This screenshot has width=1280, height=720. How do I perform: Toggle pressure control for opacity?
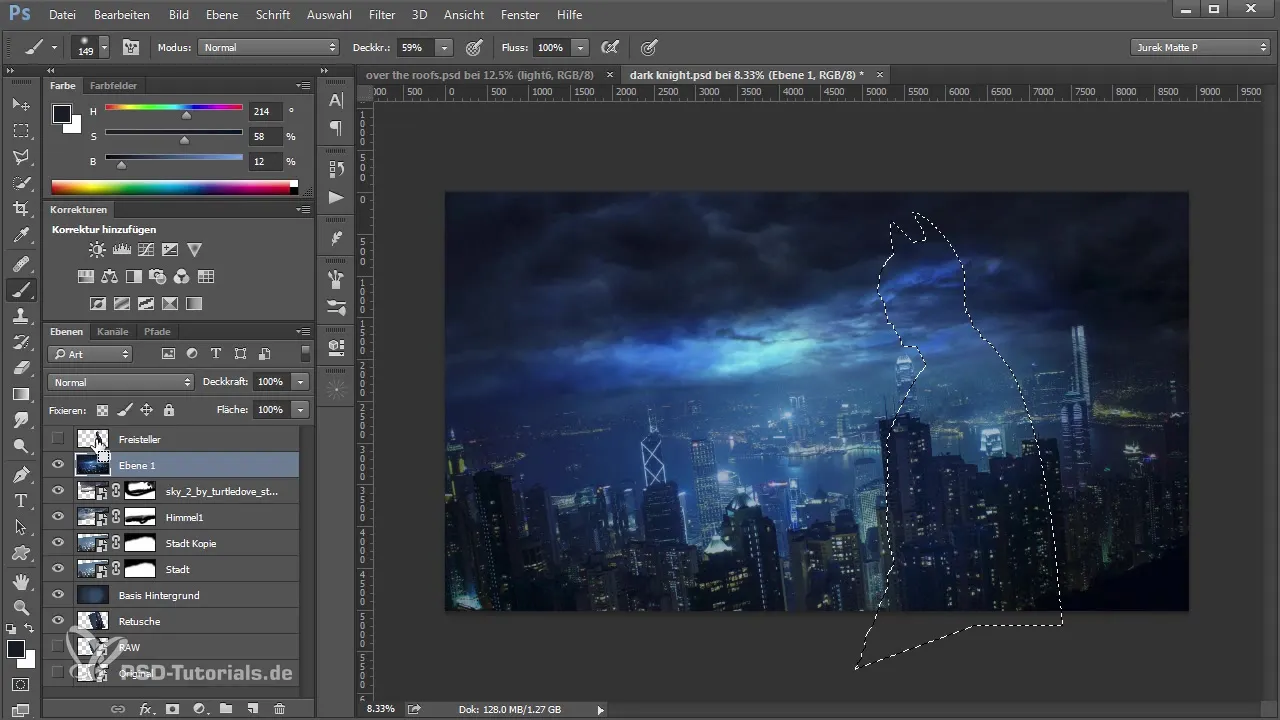tap(474, 47)
